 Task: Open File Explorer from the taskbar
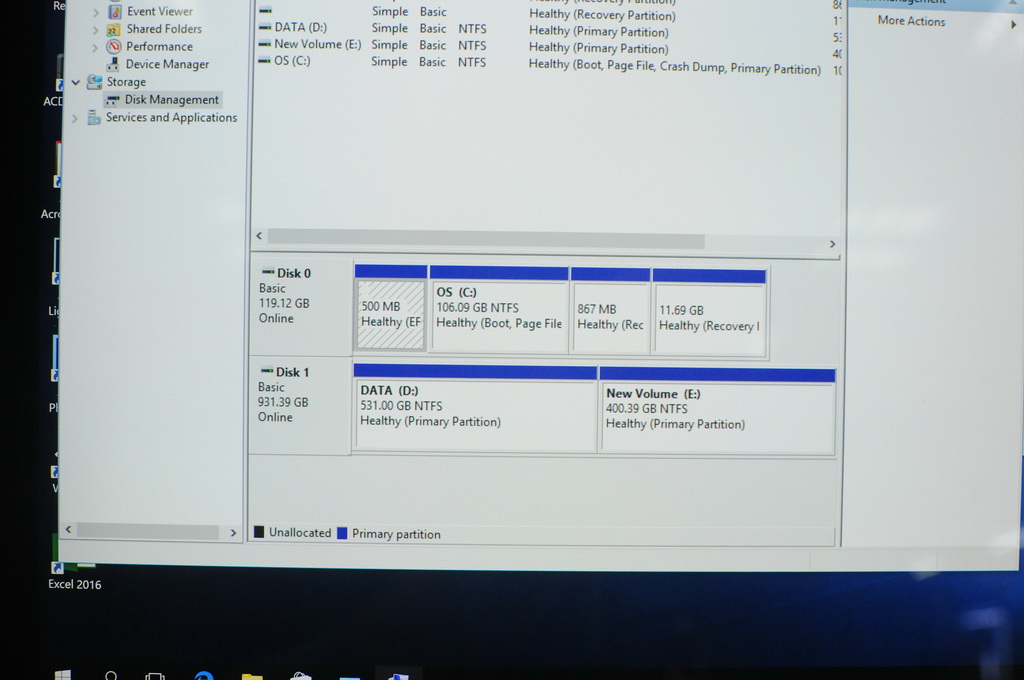click(252, 677)
